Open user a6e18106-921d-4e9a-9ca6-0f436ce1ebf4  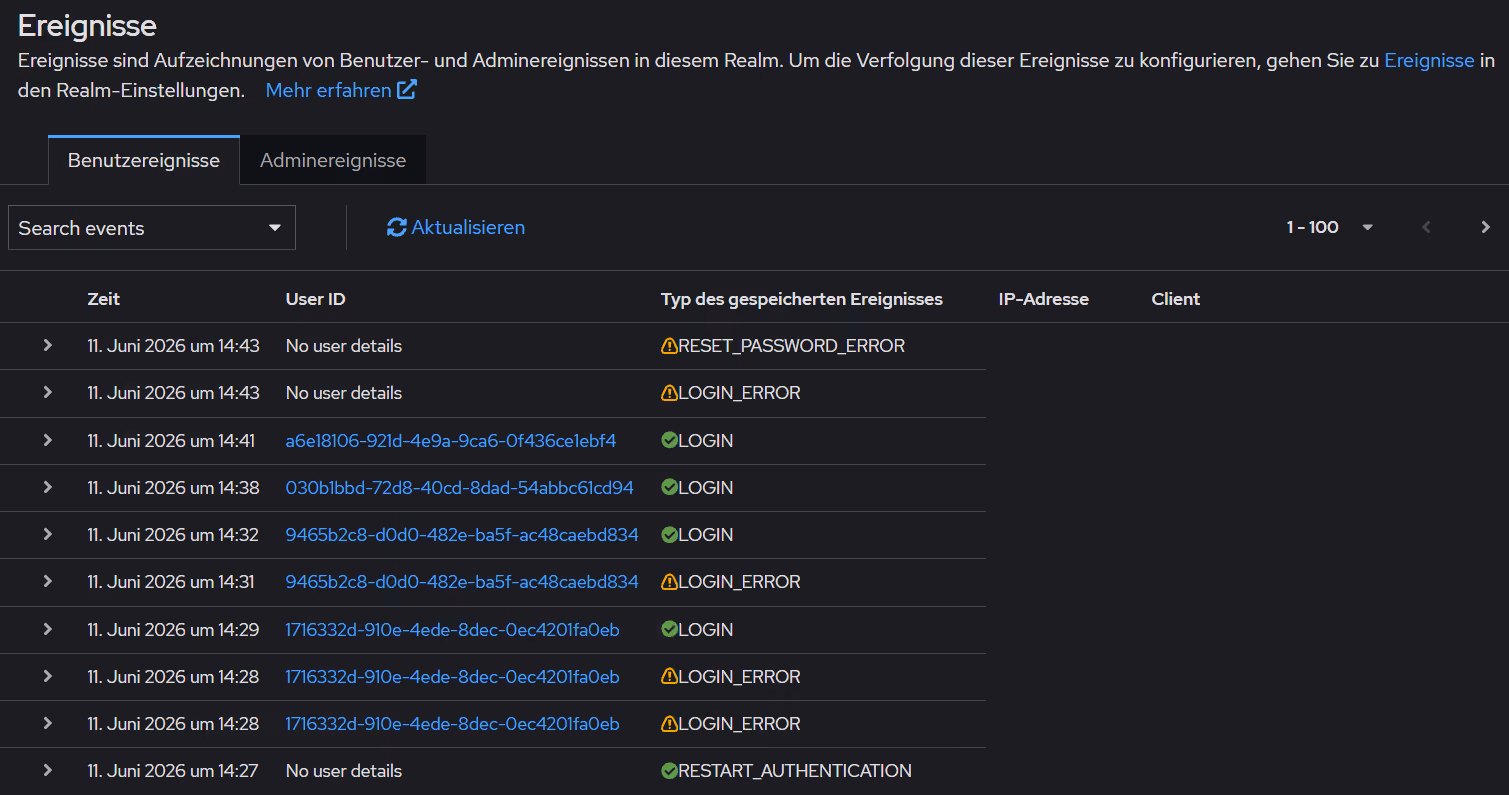point(451,441)
